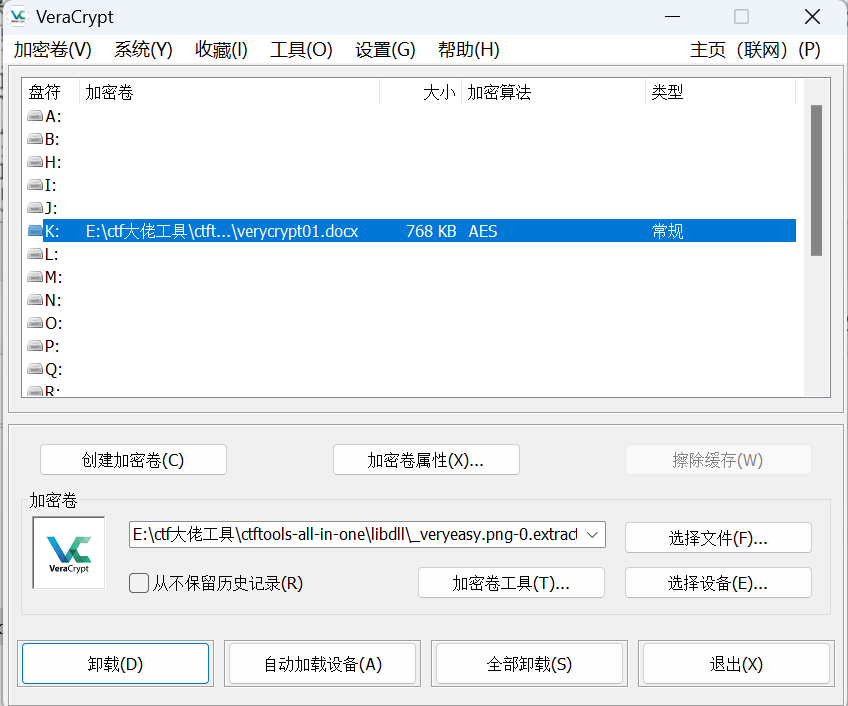This screenshot has height=706, width=848.
Task: Click the drive icon for A:
Action: pyautogui.click(x=35, y=116)
